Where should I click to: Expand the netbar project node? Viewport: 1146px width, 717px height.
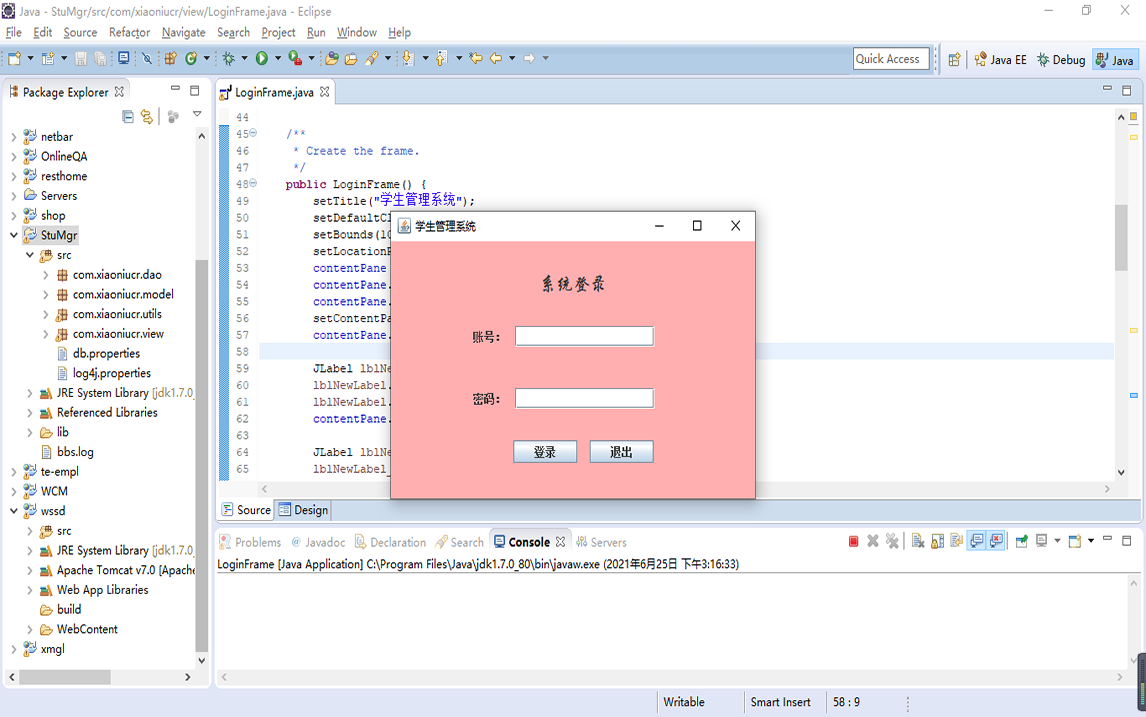(x=13, y=137)
